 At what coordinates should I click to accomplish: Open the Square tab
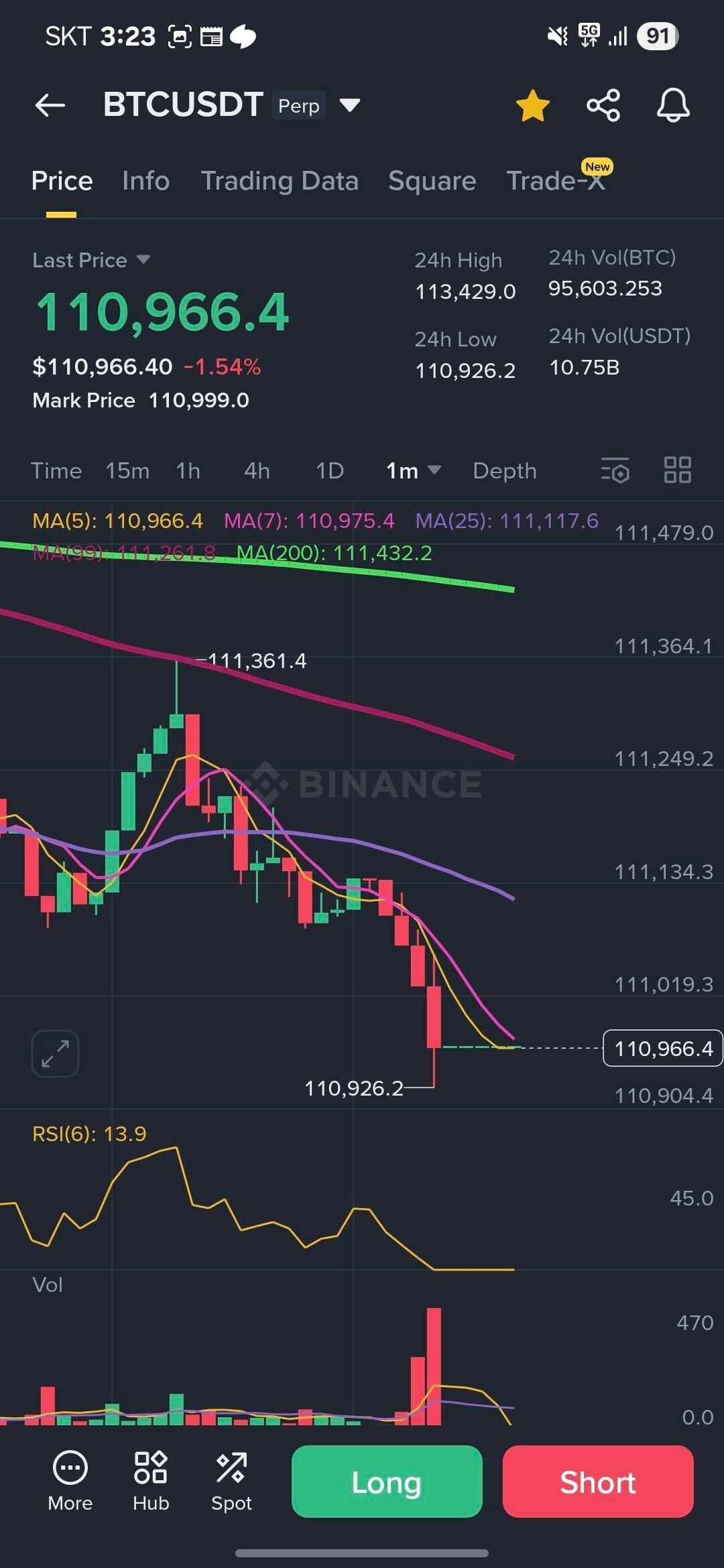(x=432, y=181)
